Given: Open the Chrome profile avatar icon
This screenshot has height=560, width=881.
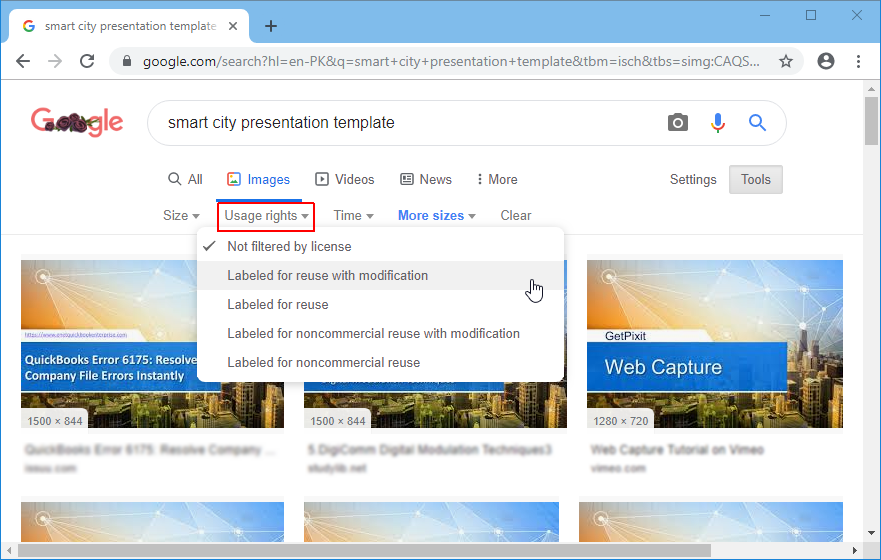Looking at the screenshot, I should coord(825,61).
